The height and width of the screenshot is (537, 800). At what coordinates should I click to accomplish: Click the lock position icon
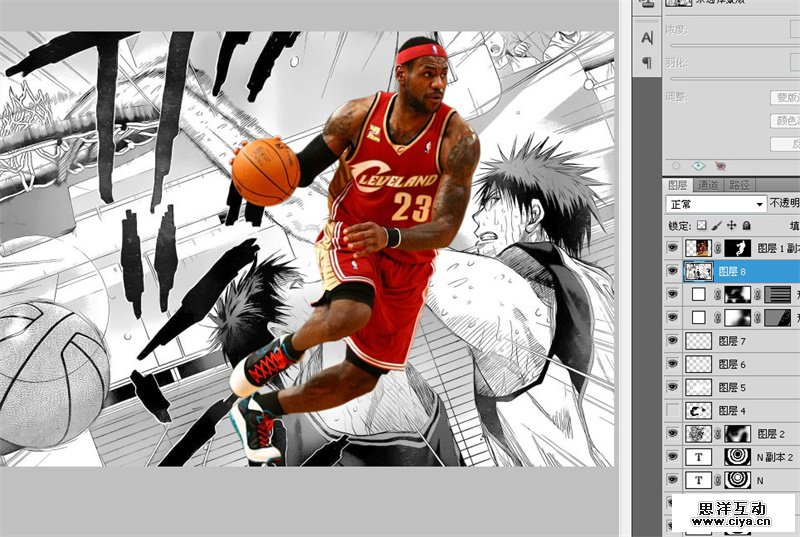click(x=731, y=226)
